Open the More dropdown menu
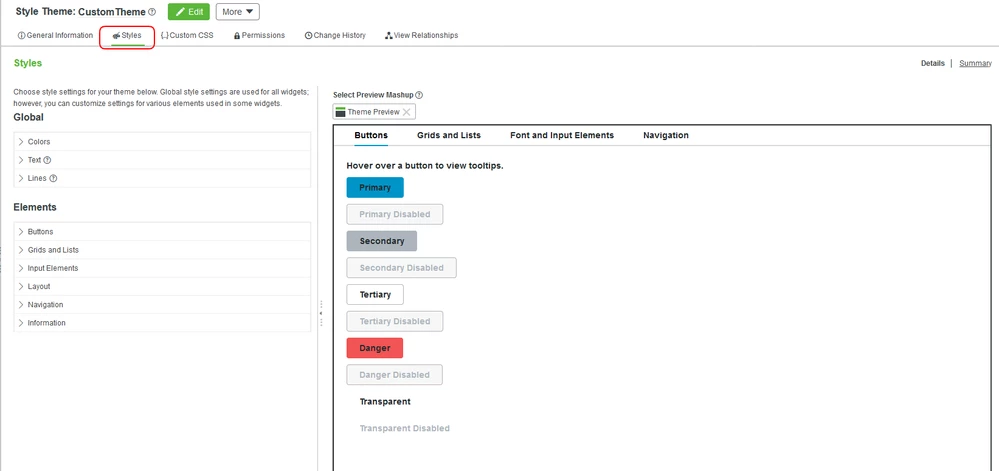Viewport: 999px width, 471px height. point(238,11)
